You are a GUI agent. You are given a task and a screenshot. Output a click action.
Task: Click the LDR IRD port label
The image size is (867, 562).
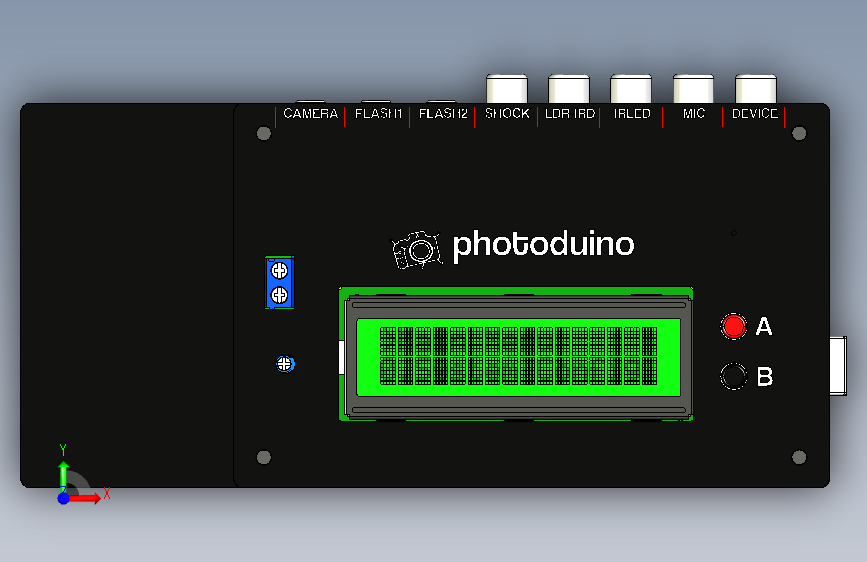click(x=570, y=113)
